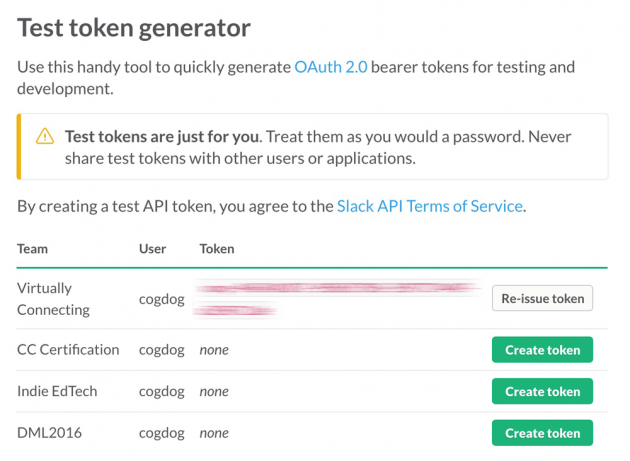Open Slack API Terms of Service link
630x461 pixels.
430,206
